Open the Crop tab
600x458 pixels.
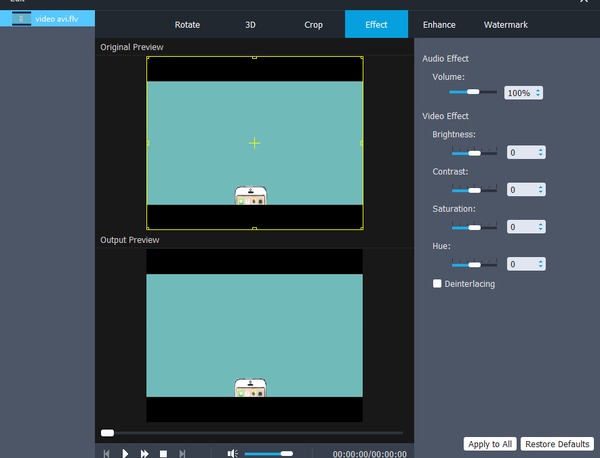[x=313, y=24]
